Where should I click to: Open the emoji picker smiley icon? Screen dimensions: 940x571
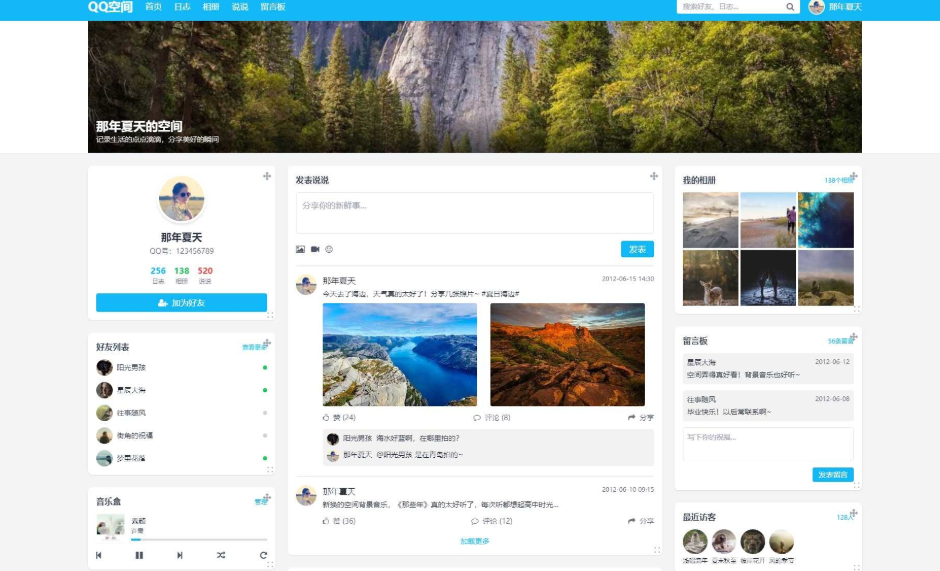(329, 249)
